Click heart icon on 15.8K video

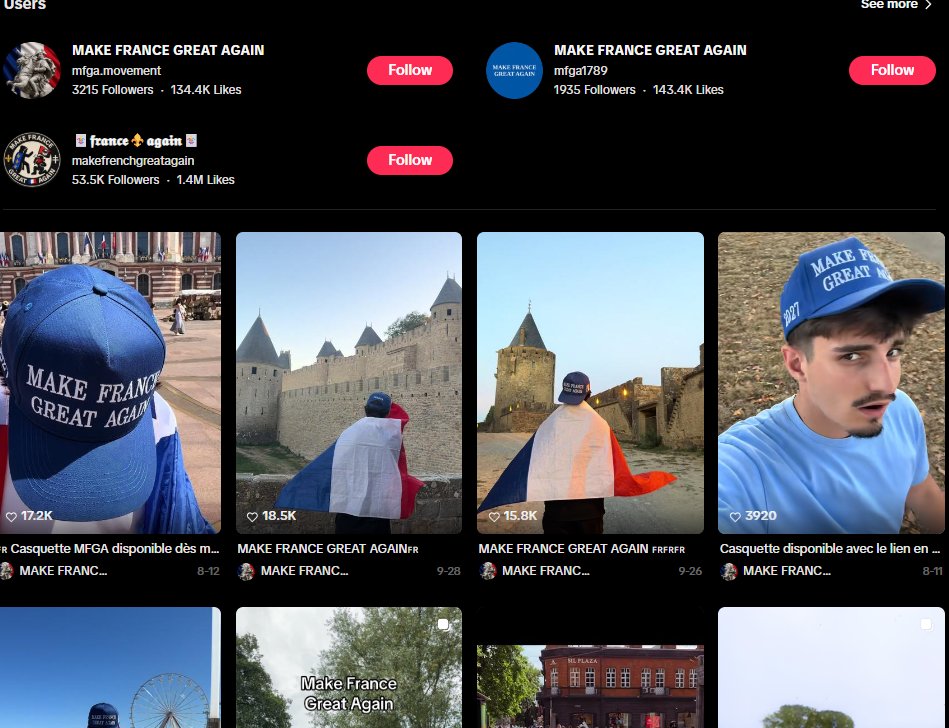494,516
